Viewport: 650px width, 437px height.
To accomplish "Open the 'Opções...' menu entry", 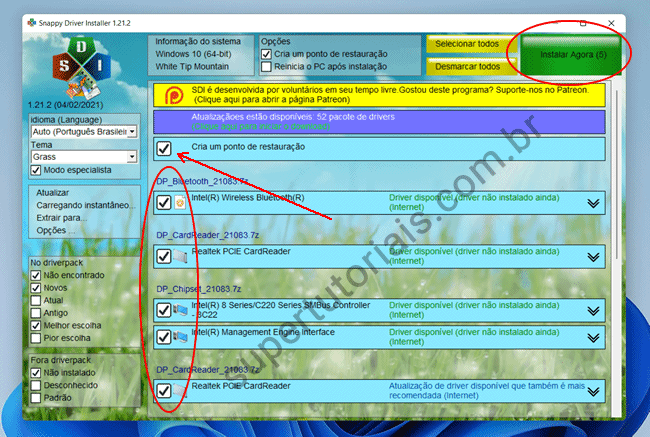I will pos(49,230).
